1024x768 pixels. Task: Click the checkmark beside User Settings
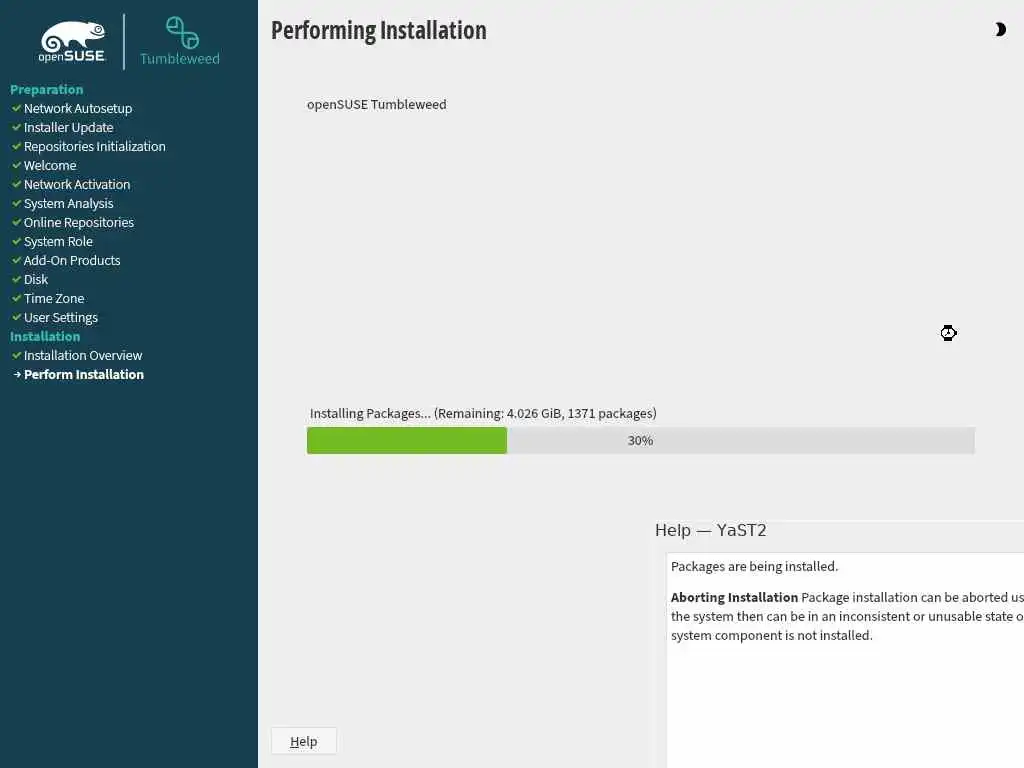(x=17, y=317)
